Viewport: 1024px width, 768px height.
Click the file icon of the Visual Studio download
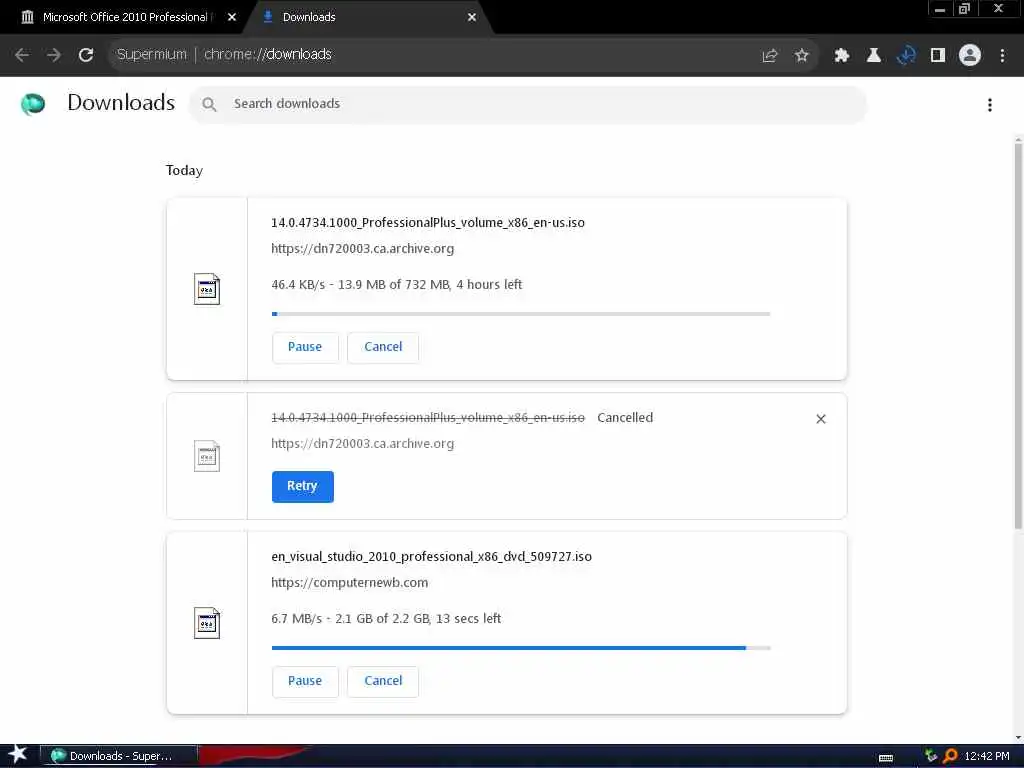(207, 623)
